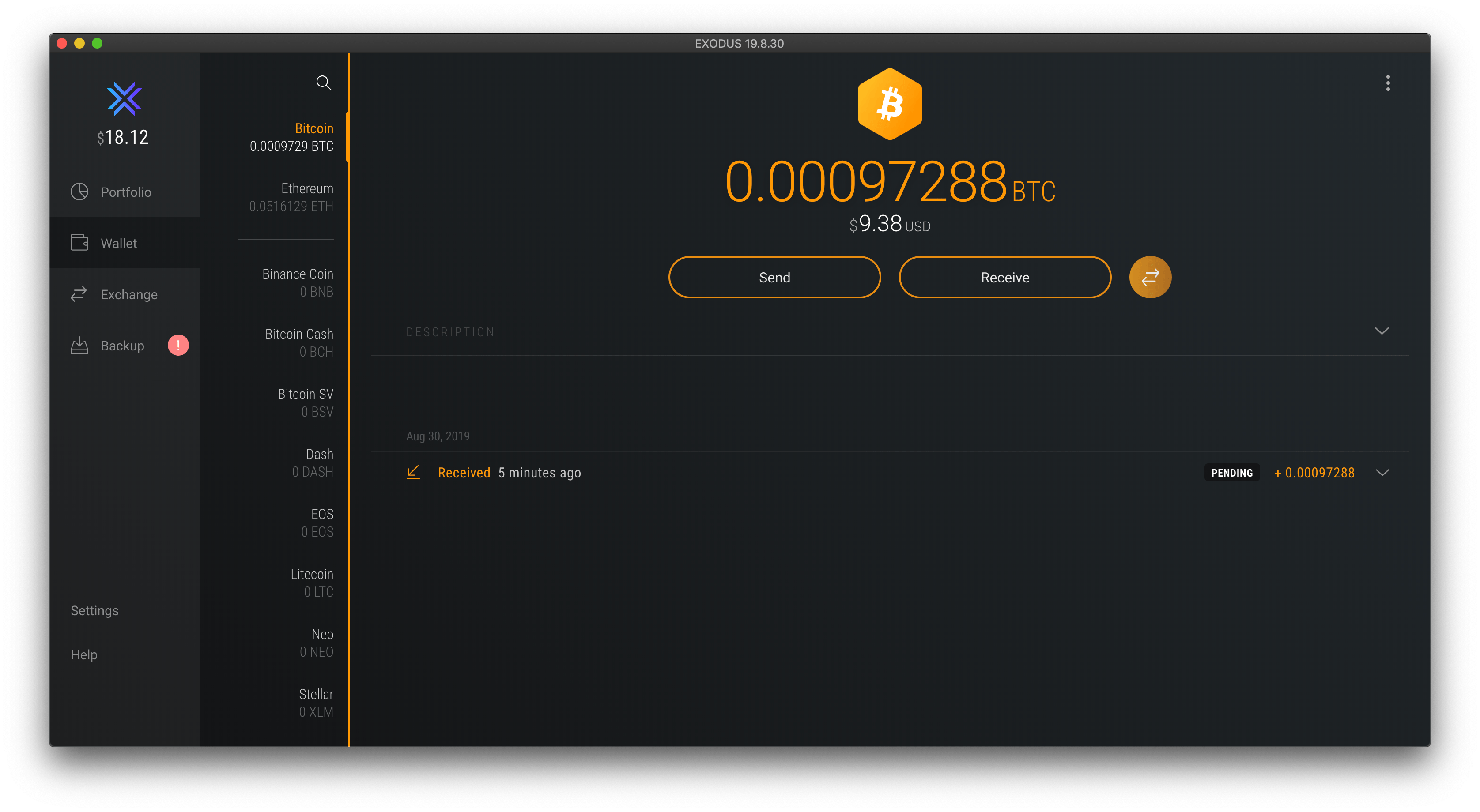
Task: Click the Exodus logo icon
Action: pos(124,99)
